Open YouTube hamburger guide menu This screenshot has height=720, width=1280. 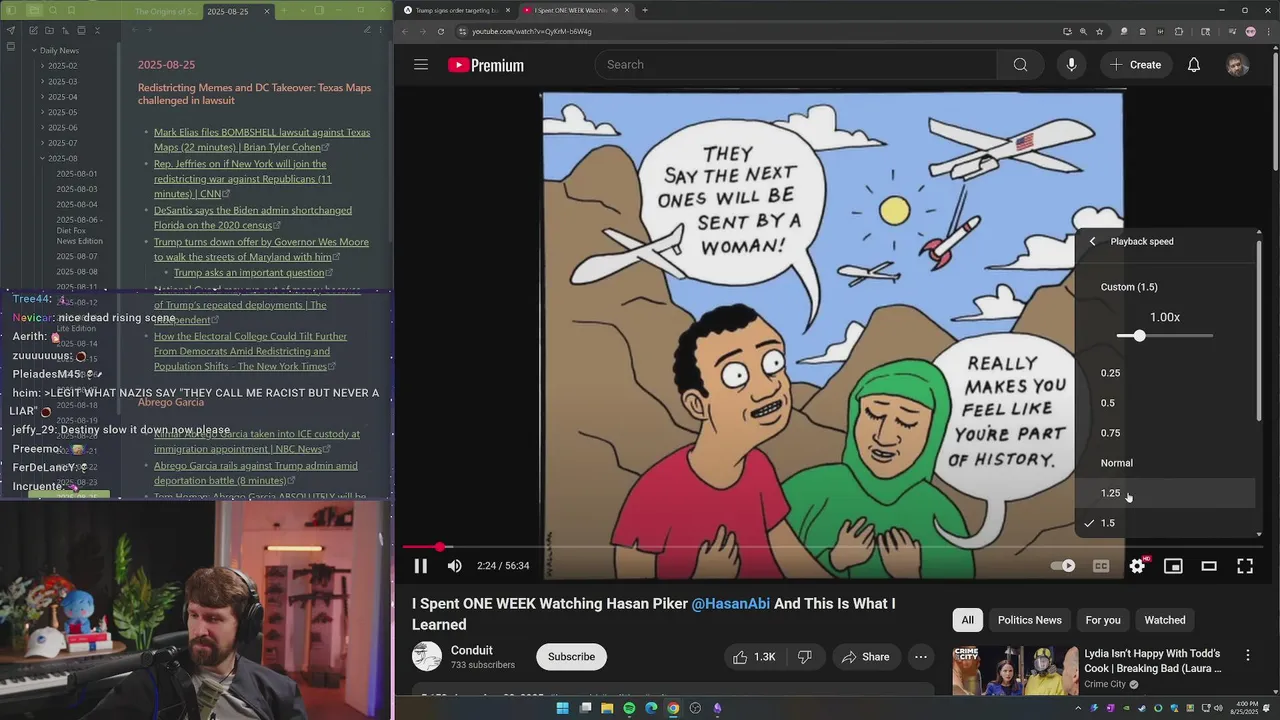421,65
